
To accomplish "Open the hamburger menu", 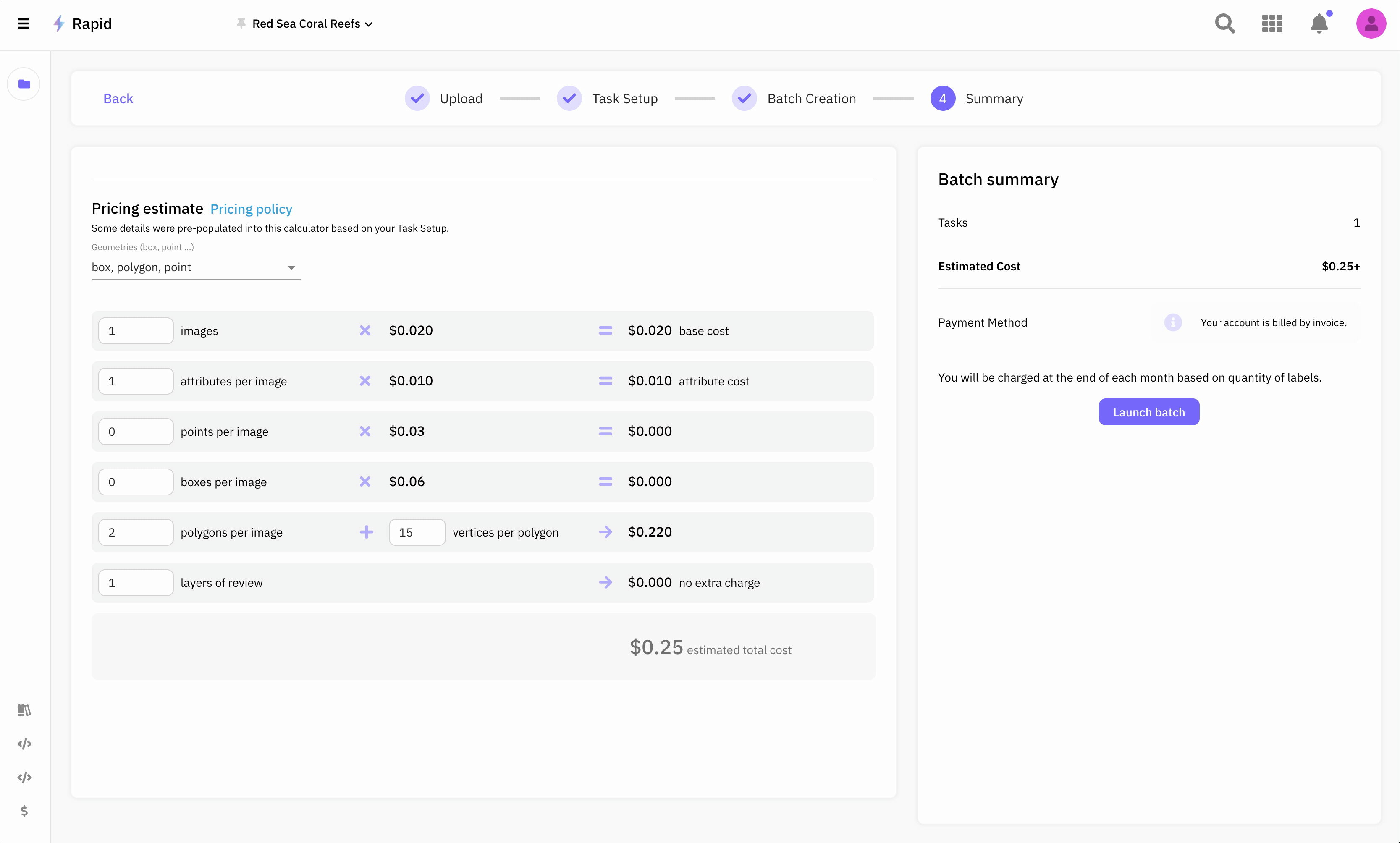I will 23,23.
